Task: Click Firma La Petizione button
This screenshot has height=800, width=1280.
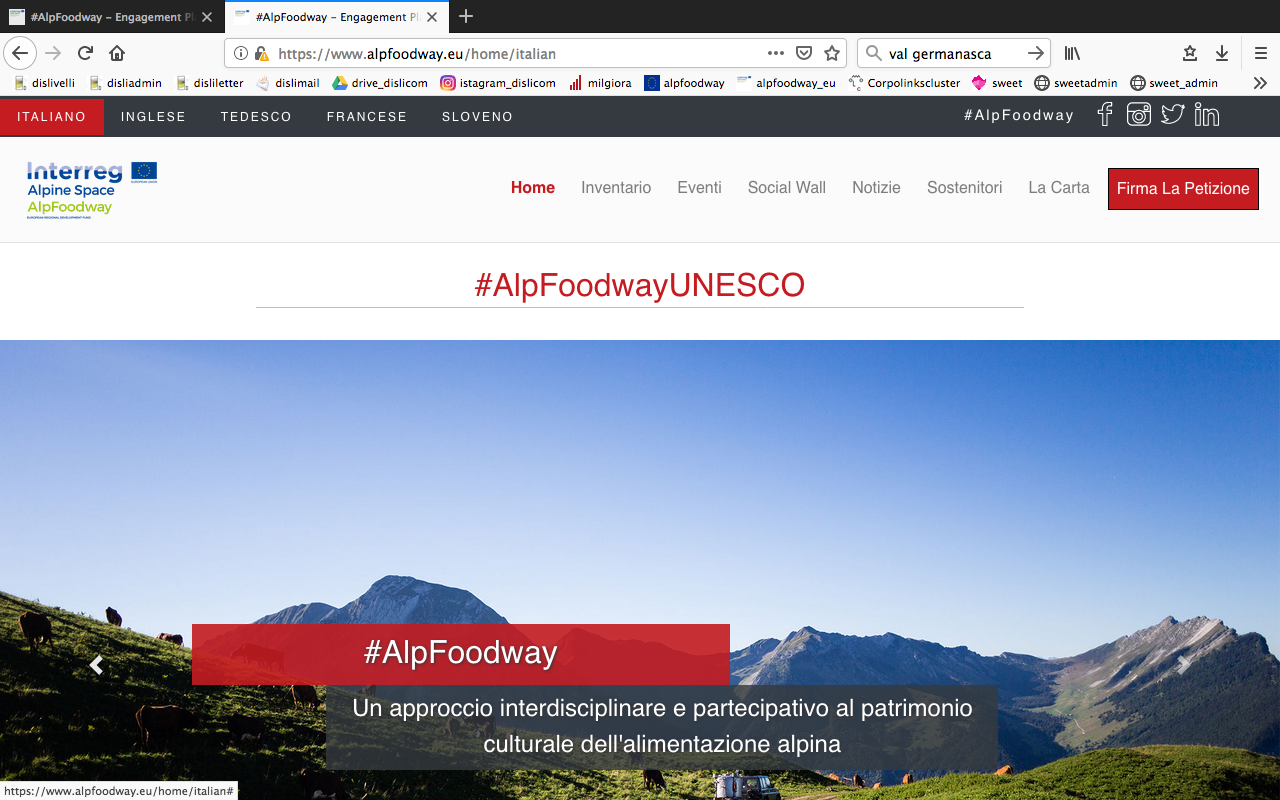Action: 1183,188
